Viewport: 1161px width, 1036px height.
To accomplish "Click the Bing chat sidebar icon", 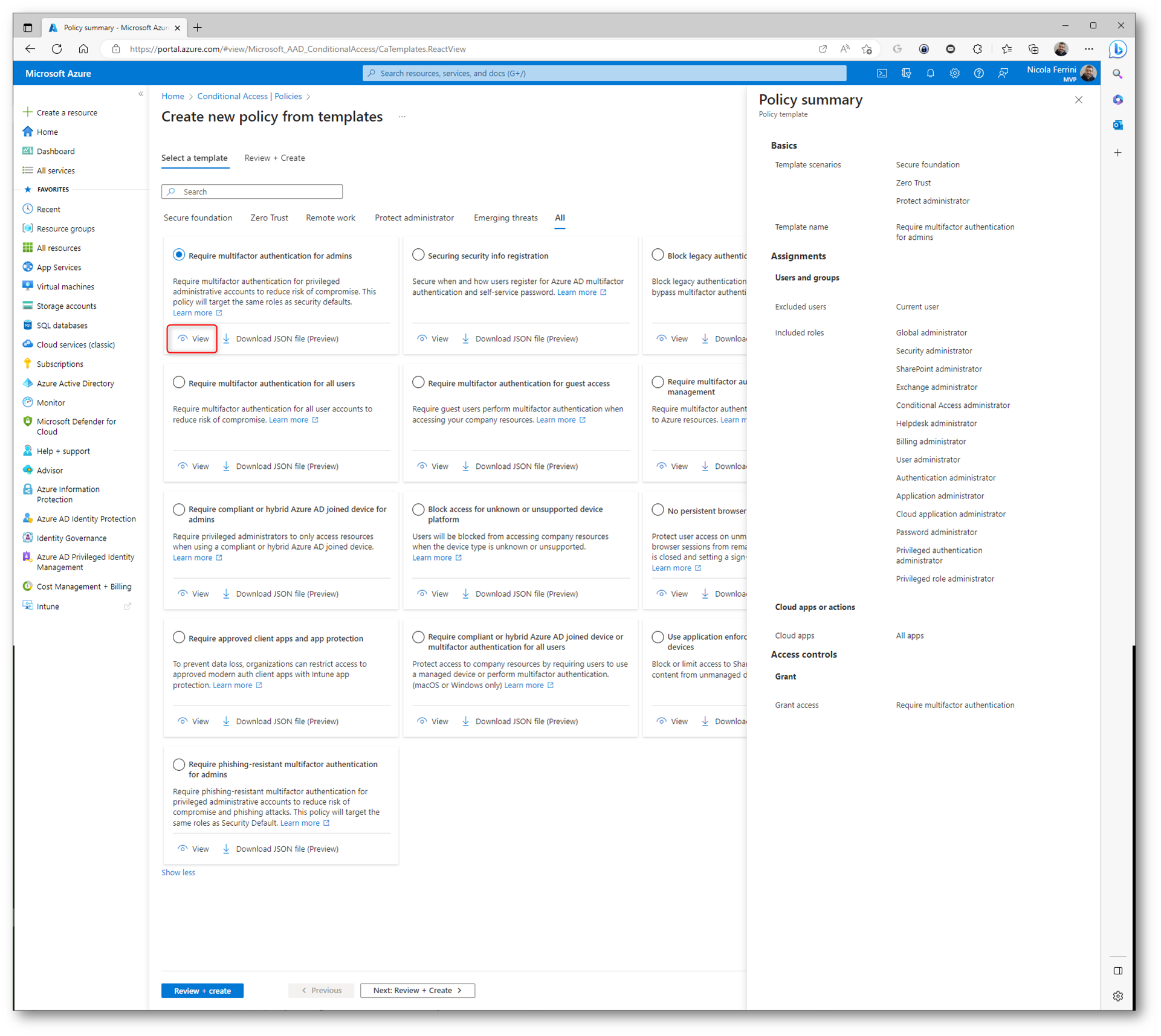I will click(1117, 49).
